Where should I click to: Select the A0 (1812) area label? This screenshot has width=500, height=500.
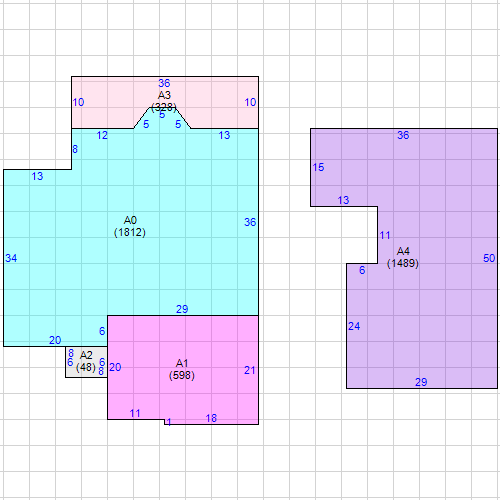coord(130,226)
